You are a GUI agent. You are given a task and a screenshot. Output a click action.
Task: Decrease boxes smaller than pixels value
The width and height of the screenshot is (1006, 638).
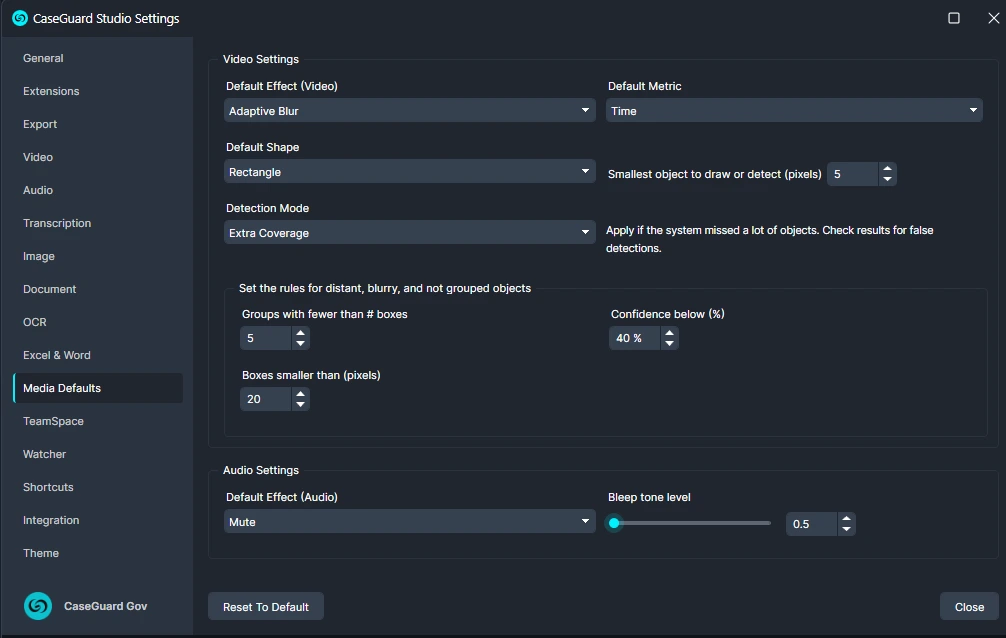coord(300,404)
